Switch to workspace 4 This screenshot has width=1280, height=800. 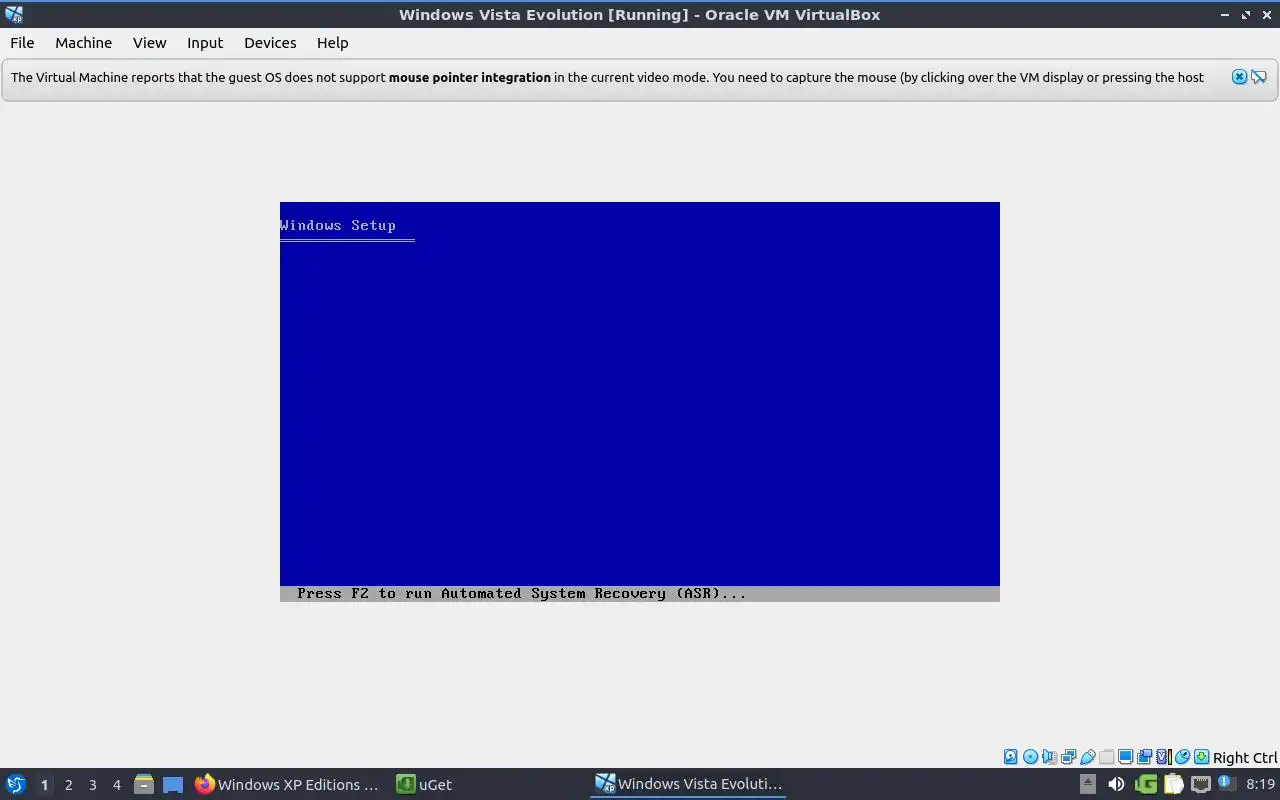(x=116, y=784)
